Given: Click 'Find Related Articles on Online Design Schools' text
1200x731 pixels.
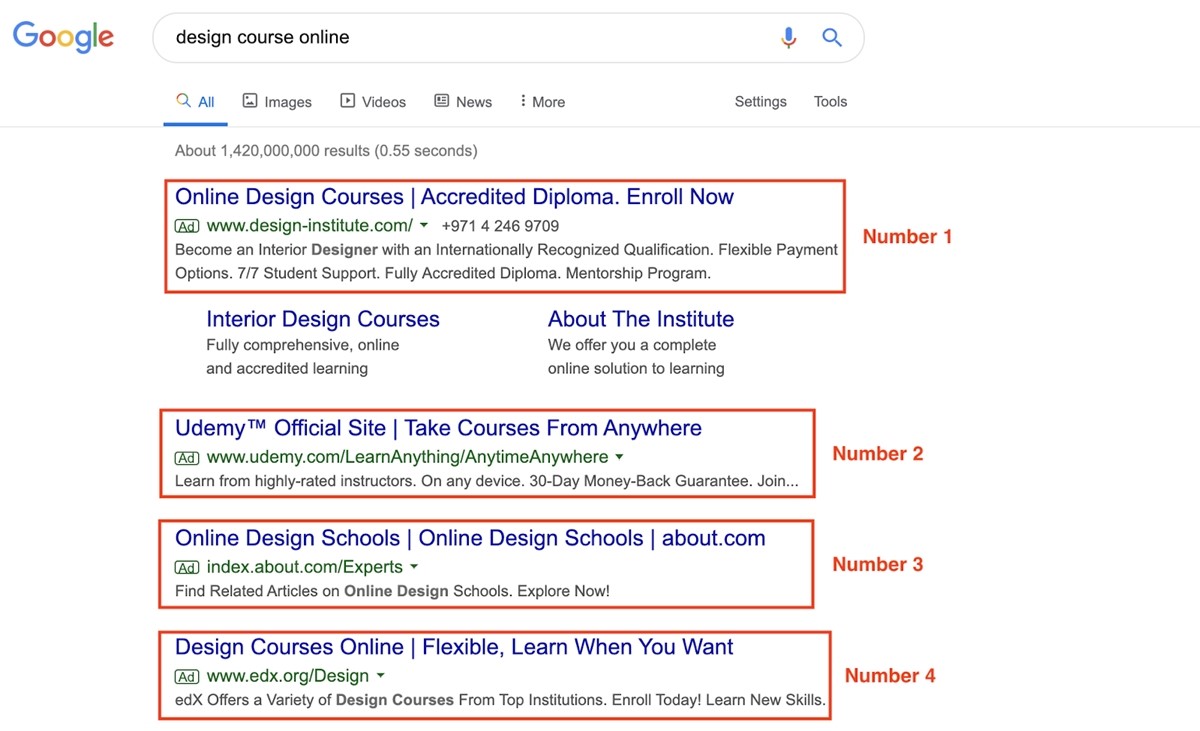Looking at the screenshot, I should [x=392, y=591].
